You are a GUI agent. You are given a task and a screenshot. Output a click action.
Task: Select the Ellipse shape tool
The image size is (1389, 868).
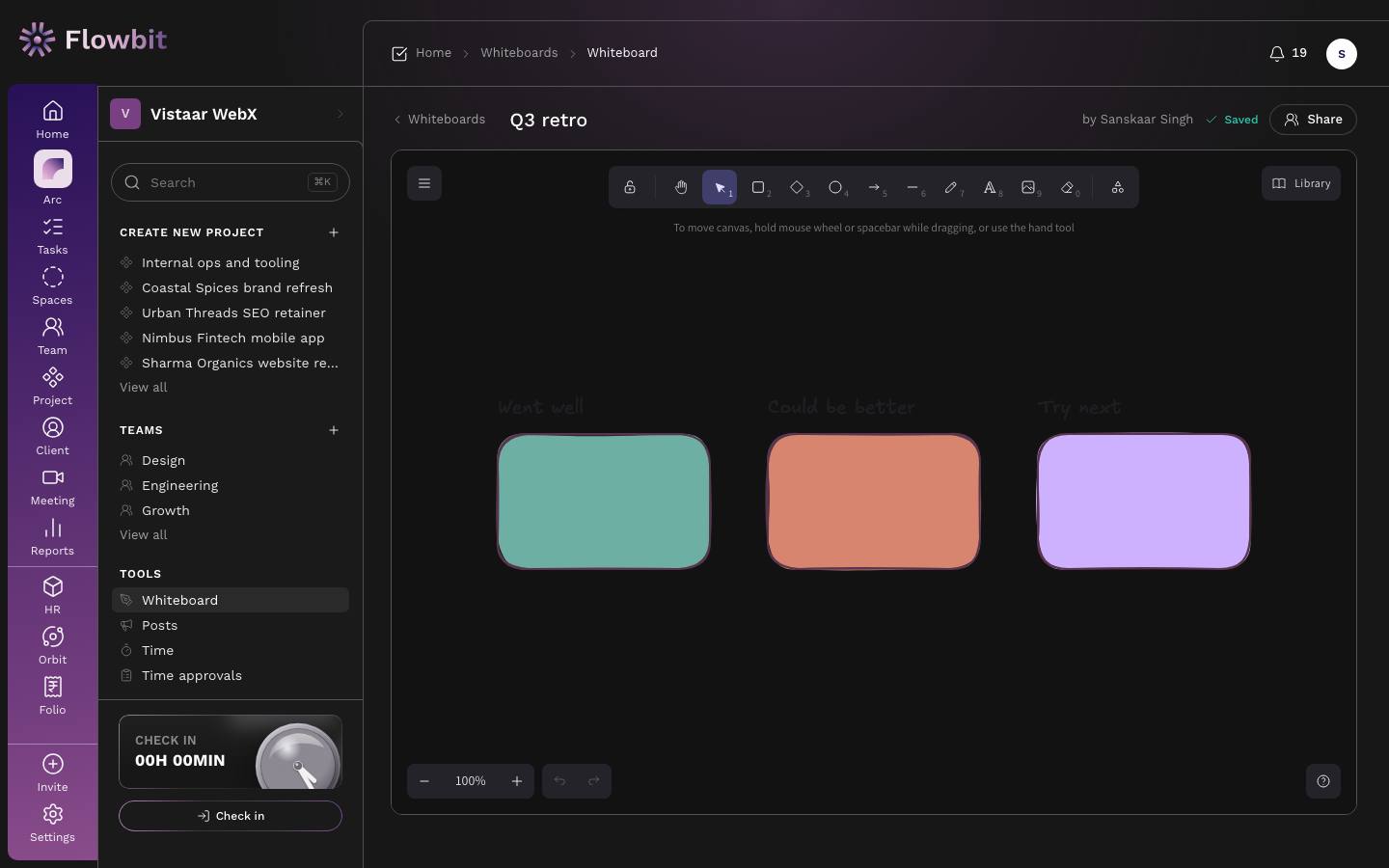(835, 187)
